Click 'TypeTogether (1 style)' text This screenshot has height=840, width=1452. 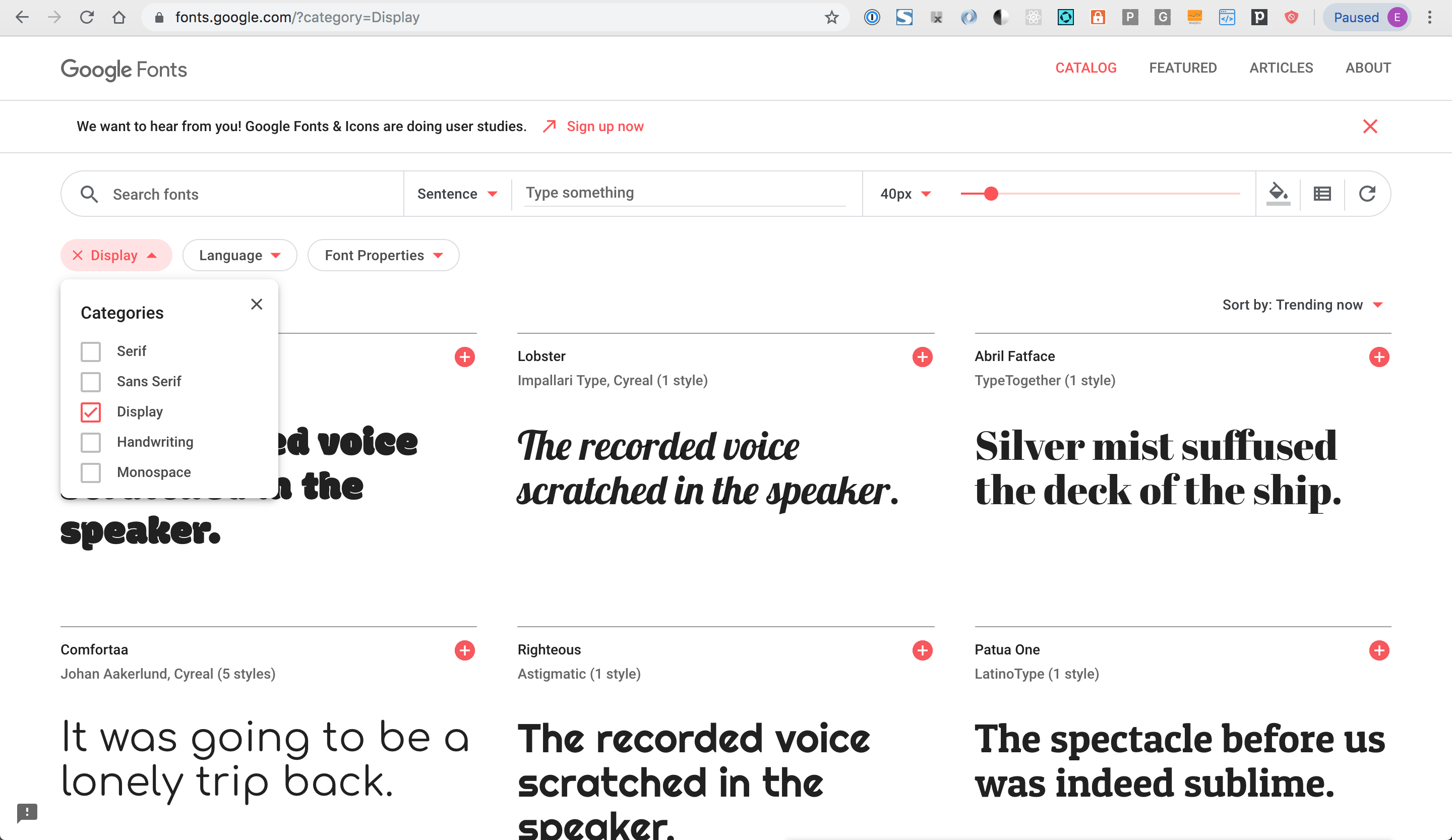(1045, 381)
